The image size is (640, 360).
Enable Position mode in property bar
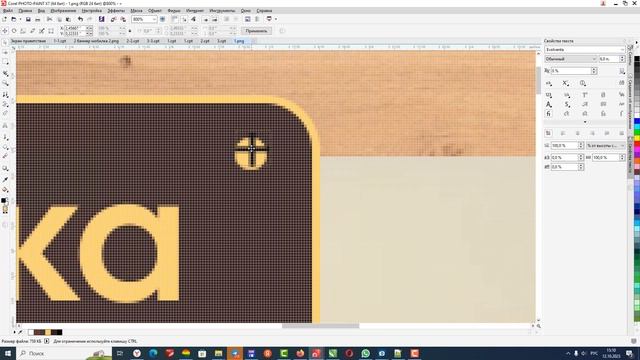click(5, 31)
